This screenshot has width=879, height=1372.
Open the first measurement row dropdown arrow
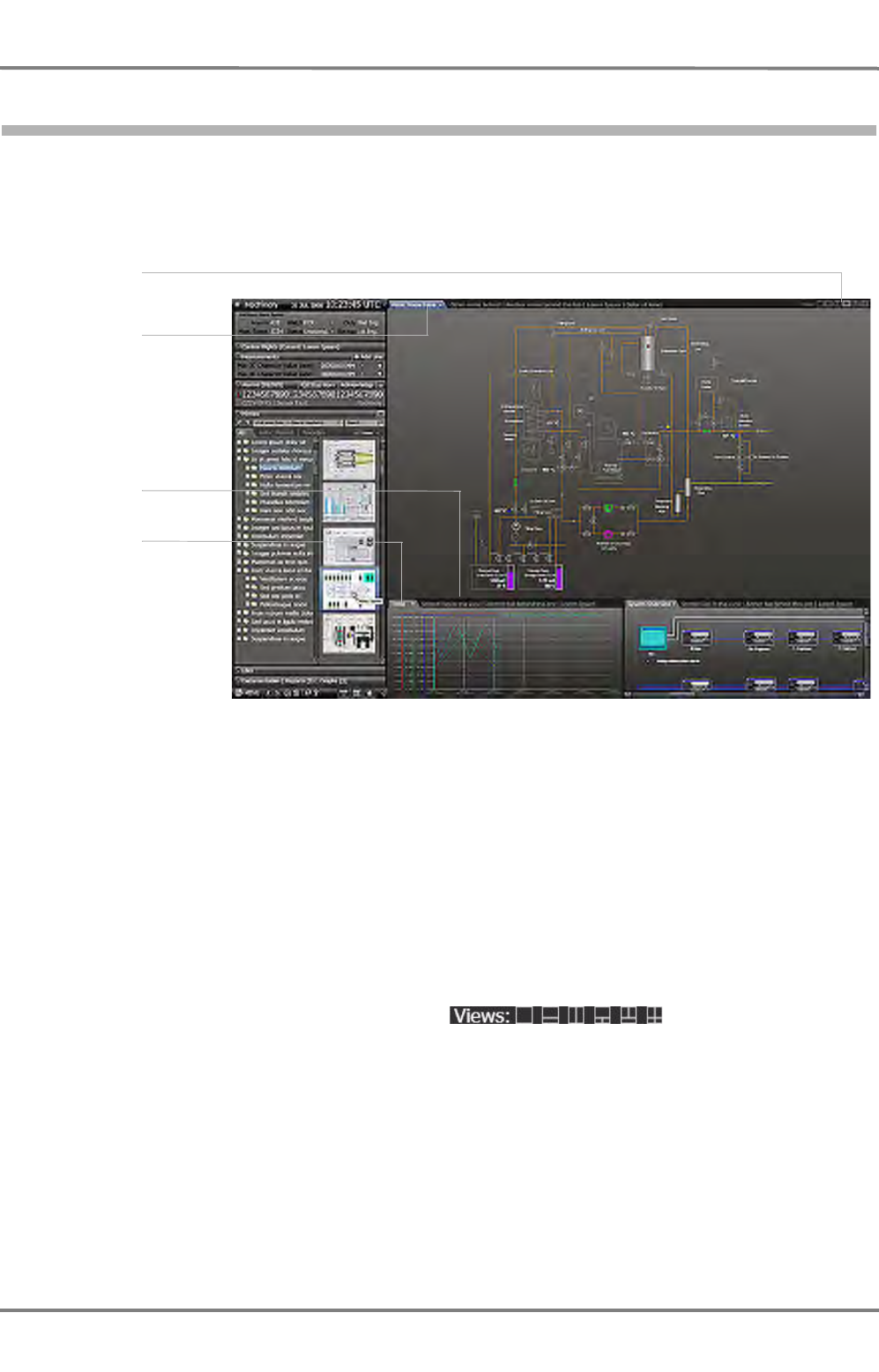click(x=380, y=365)
